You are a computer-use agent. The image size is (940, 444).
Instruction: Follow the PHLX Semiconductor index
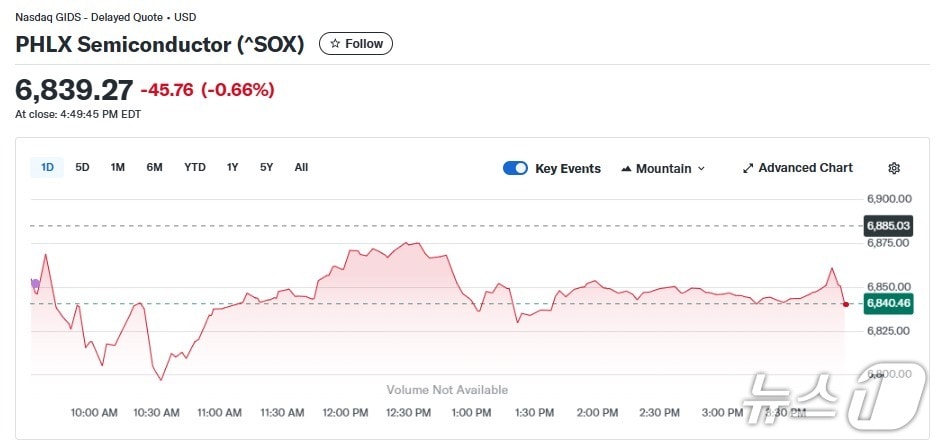tap(356, 44)
